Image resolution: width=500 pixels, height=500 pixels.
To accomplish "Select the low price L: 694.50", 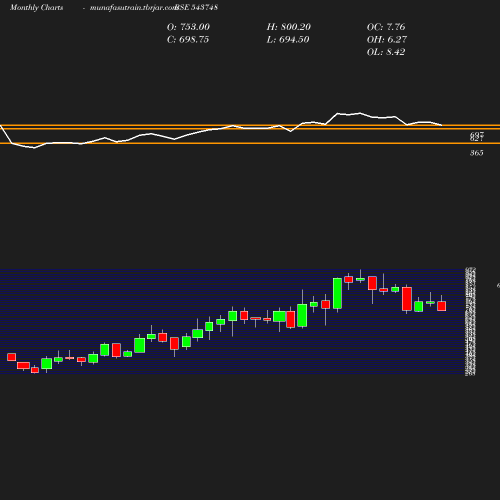I will tap(288, 39).
